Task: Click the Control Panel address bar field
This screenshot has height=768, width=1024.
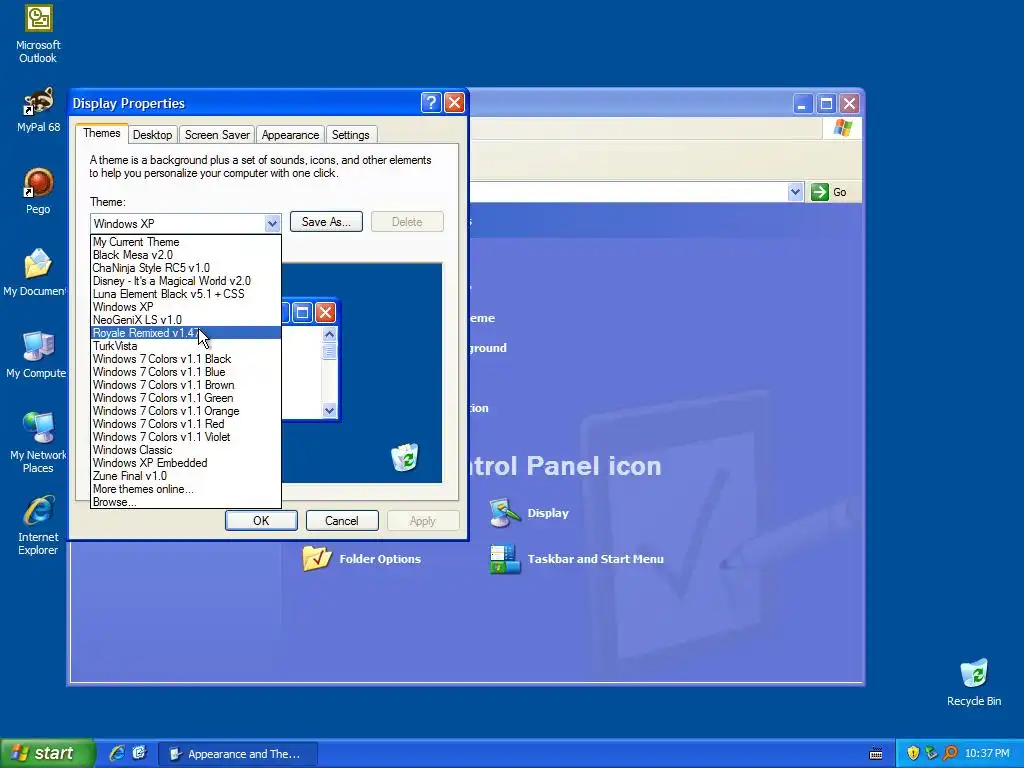Action: pyautogui.click(x=628, y=192)
